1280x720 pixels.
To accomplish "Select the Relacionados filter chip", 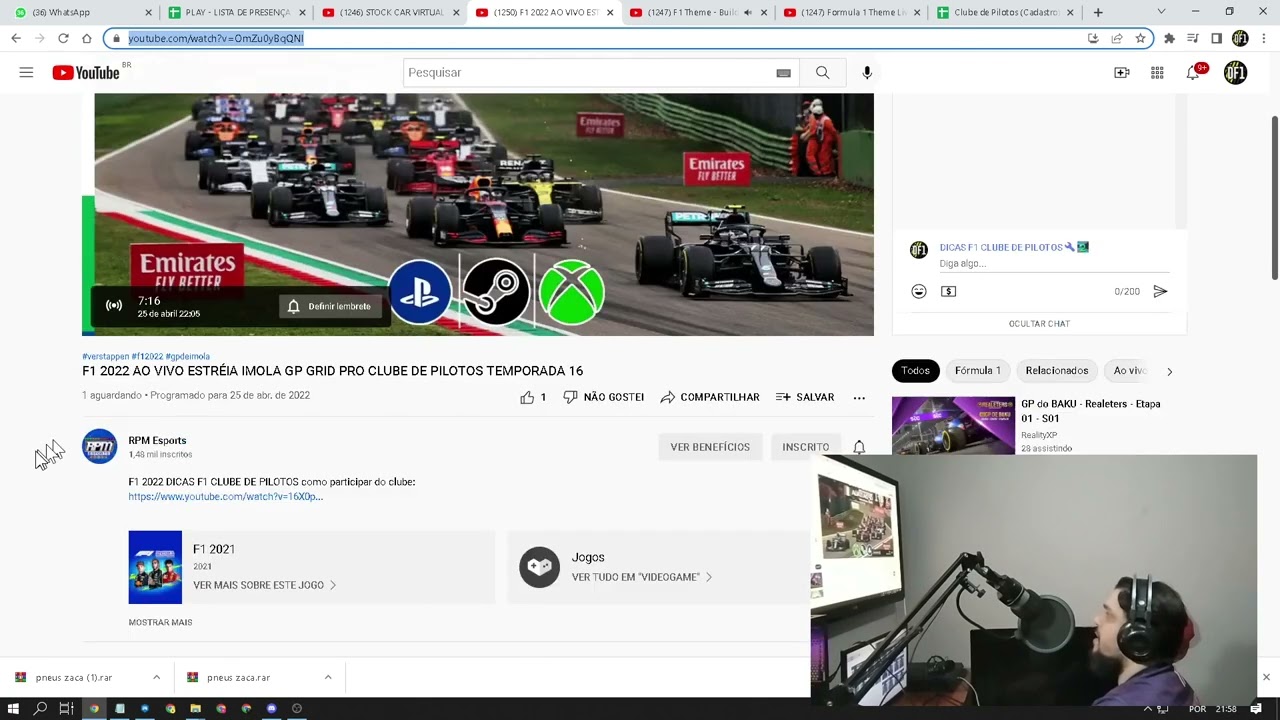I will tap(1057, 370).
